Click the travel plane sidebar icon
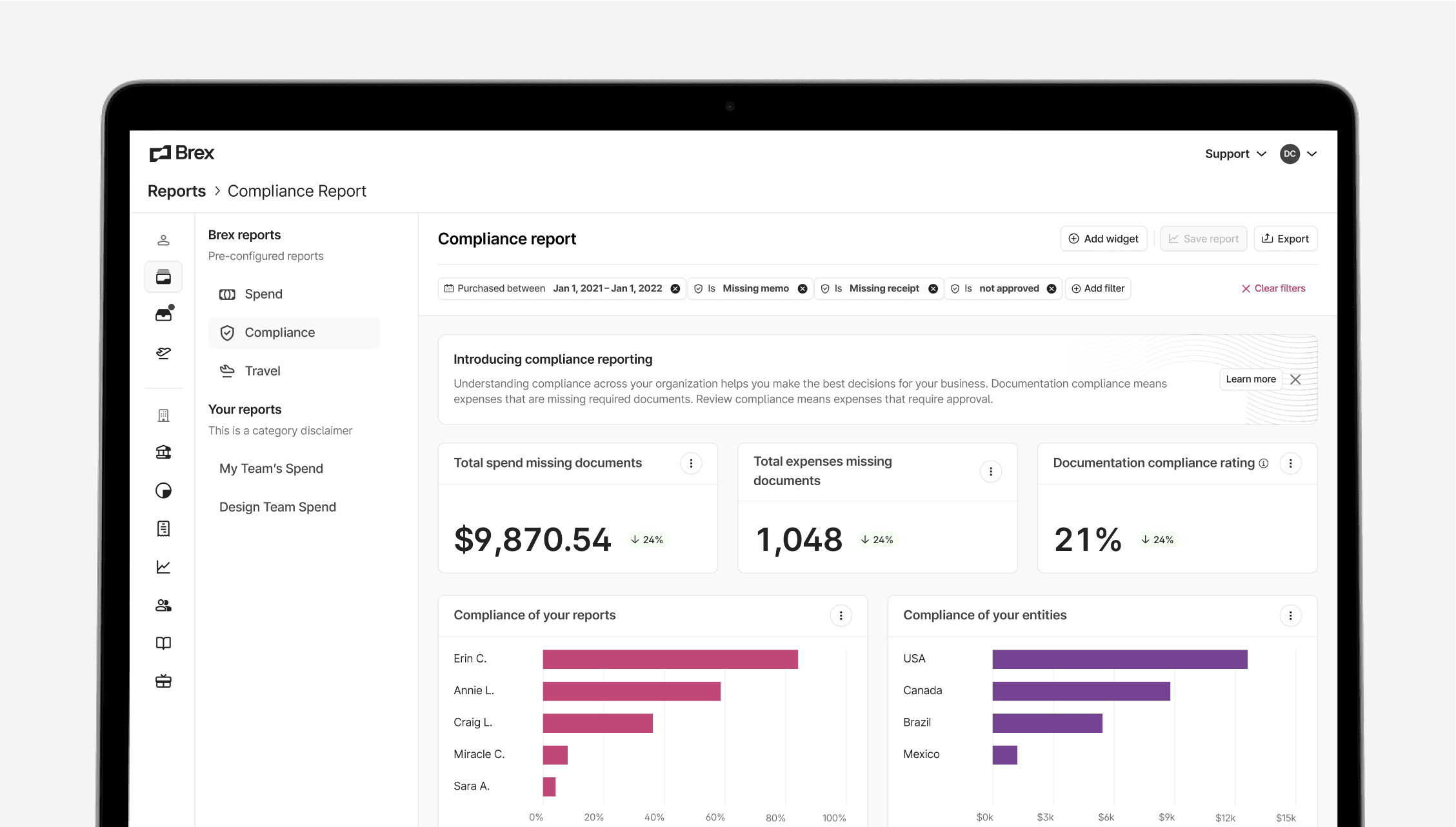This screenshot has height=827, width=1456. point(163,353)
